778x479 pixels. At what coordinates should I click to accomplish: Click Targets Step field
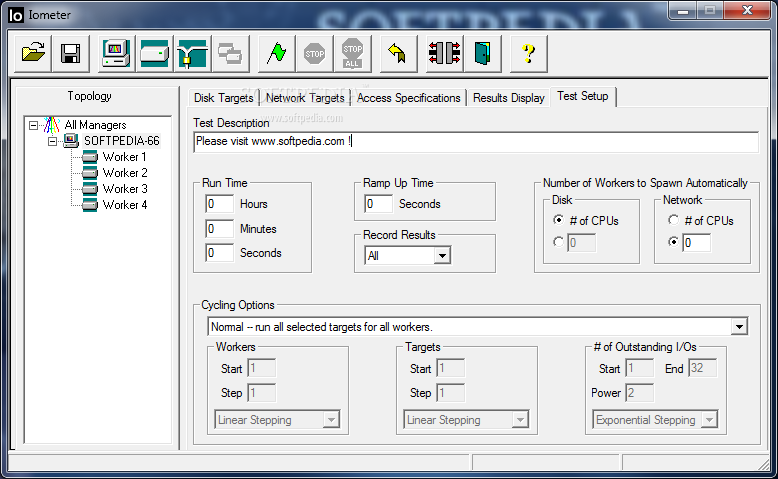pyautogui.click(x=451, y=393)
